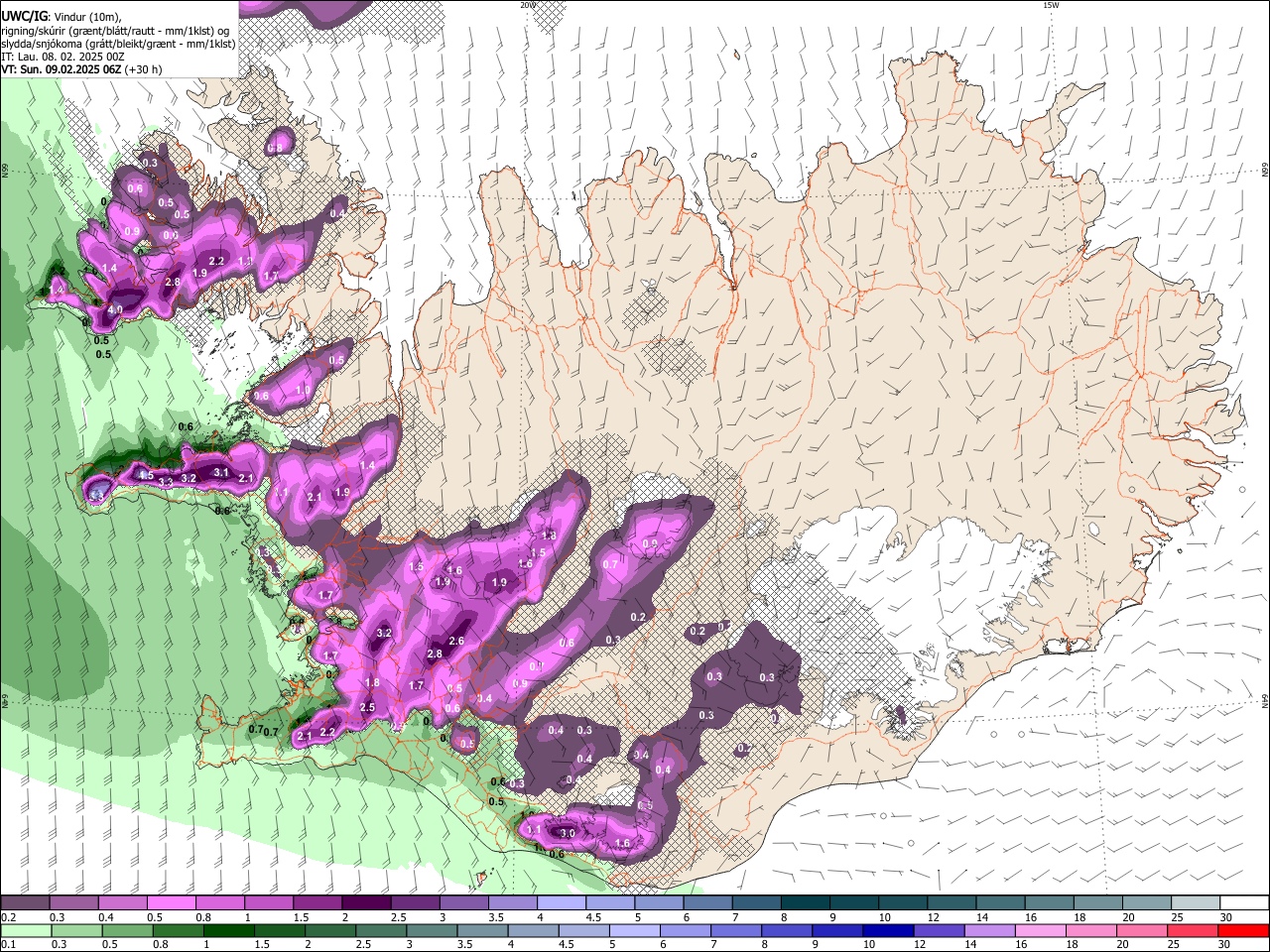Select the 'IT: Lau. 08. 02. 2025 00Z' line
This screenshot has width=1270, height=952.
tap(63, 57)
